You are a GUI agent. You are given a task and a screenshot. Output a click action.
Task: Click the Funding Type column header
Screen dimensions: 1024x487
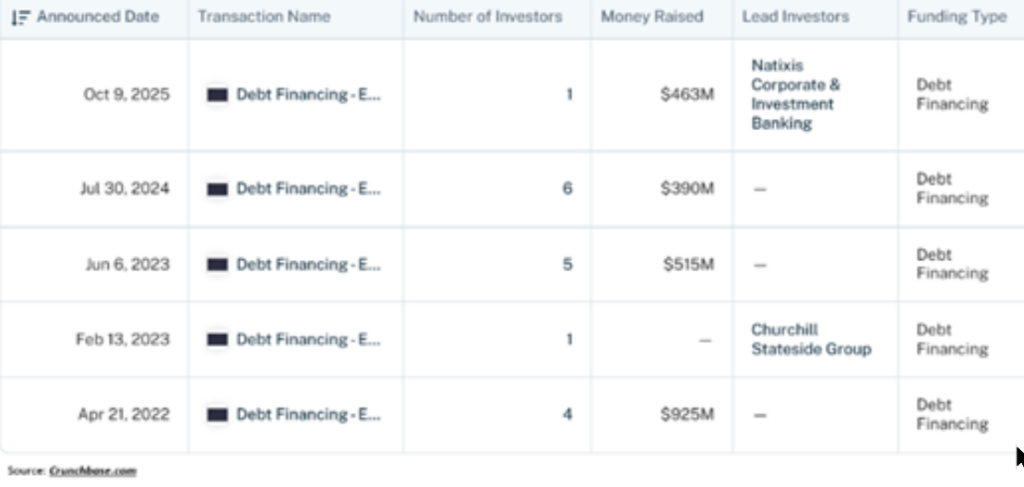(x=956, y=17)
